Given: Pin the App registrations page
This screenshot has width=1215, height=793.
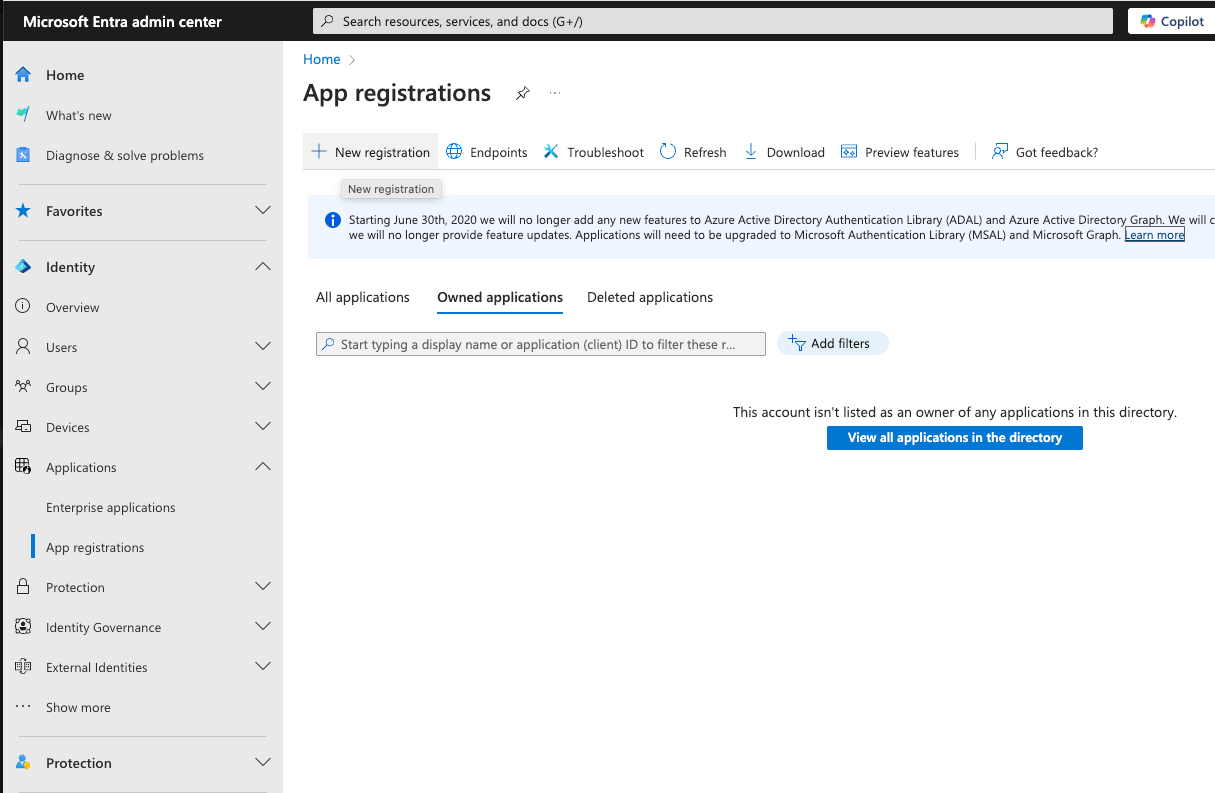Looking at the screenshot, I should pyautogui.click(x=522, y=93).
